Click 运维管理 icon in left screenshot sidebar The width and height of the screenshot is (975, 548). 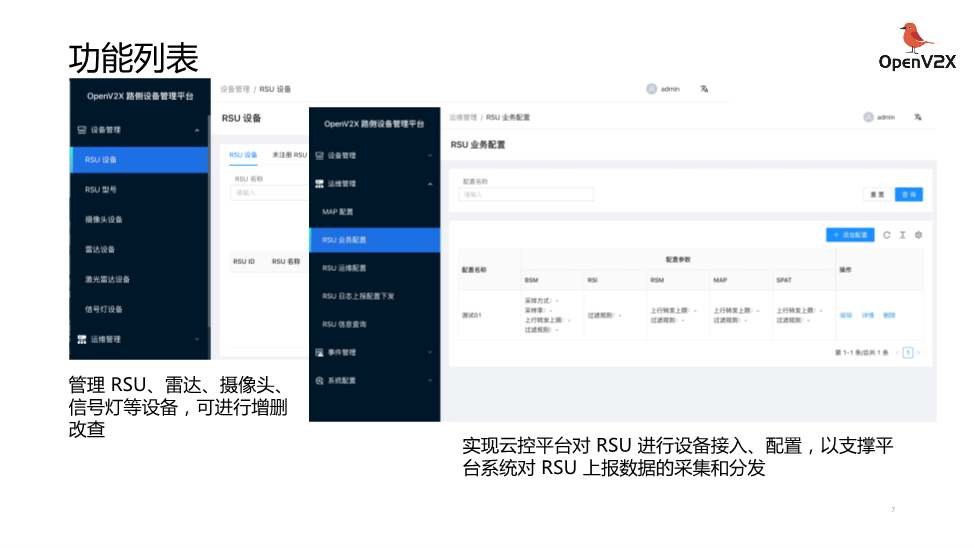81,339
